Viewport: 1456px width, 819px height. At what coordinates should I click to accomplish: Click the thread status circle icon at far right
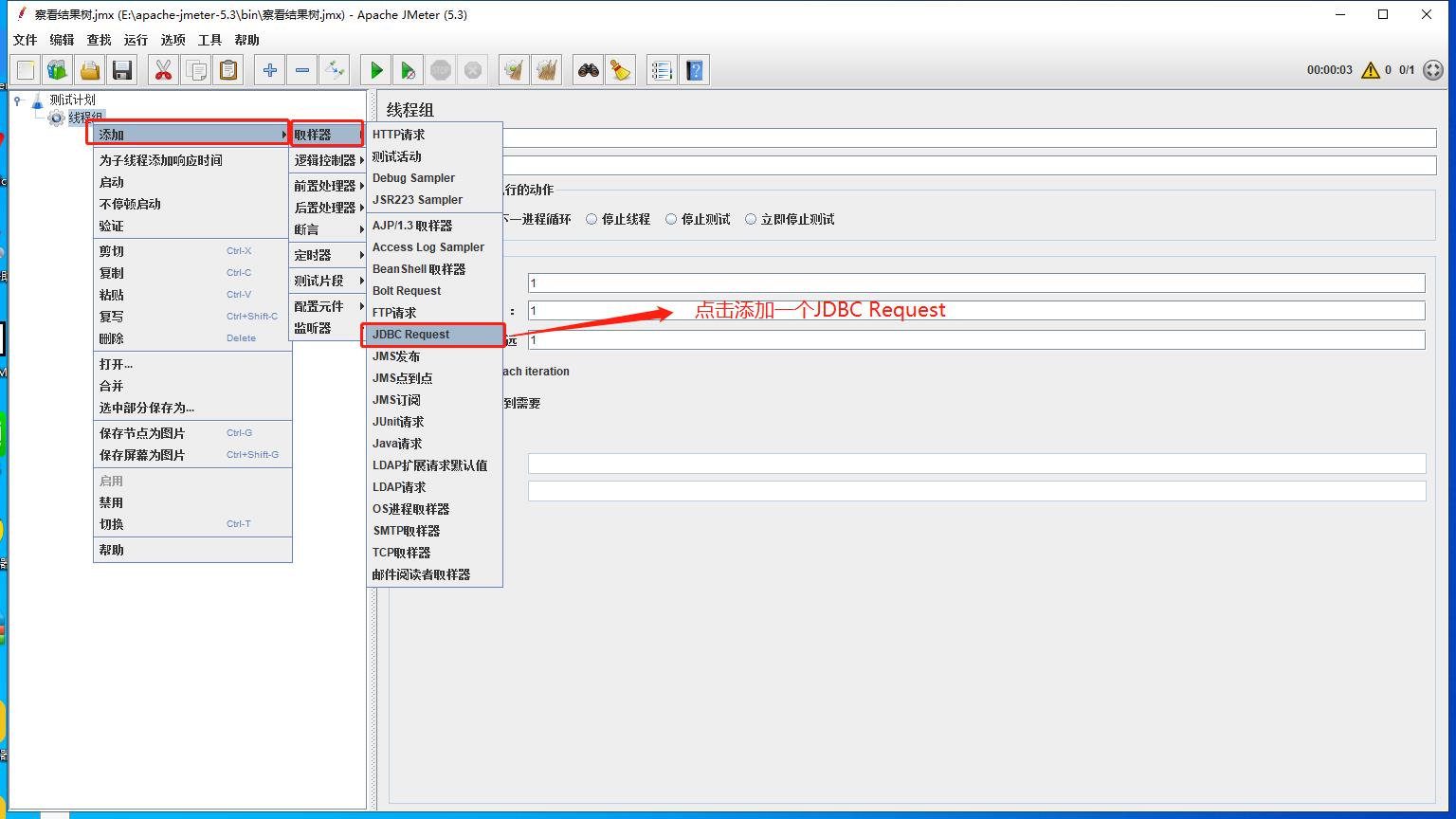[1433, 70]
